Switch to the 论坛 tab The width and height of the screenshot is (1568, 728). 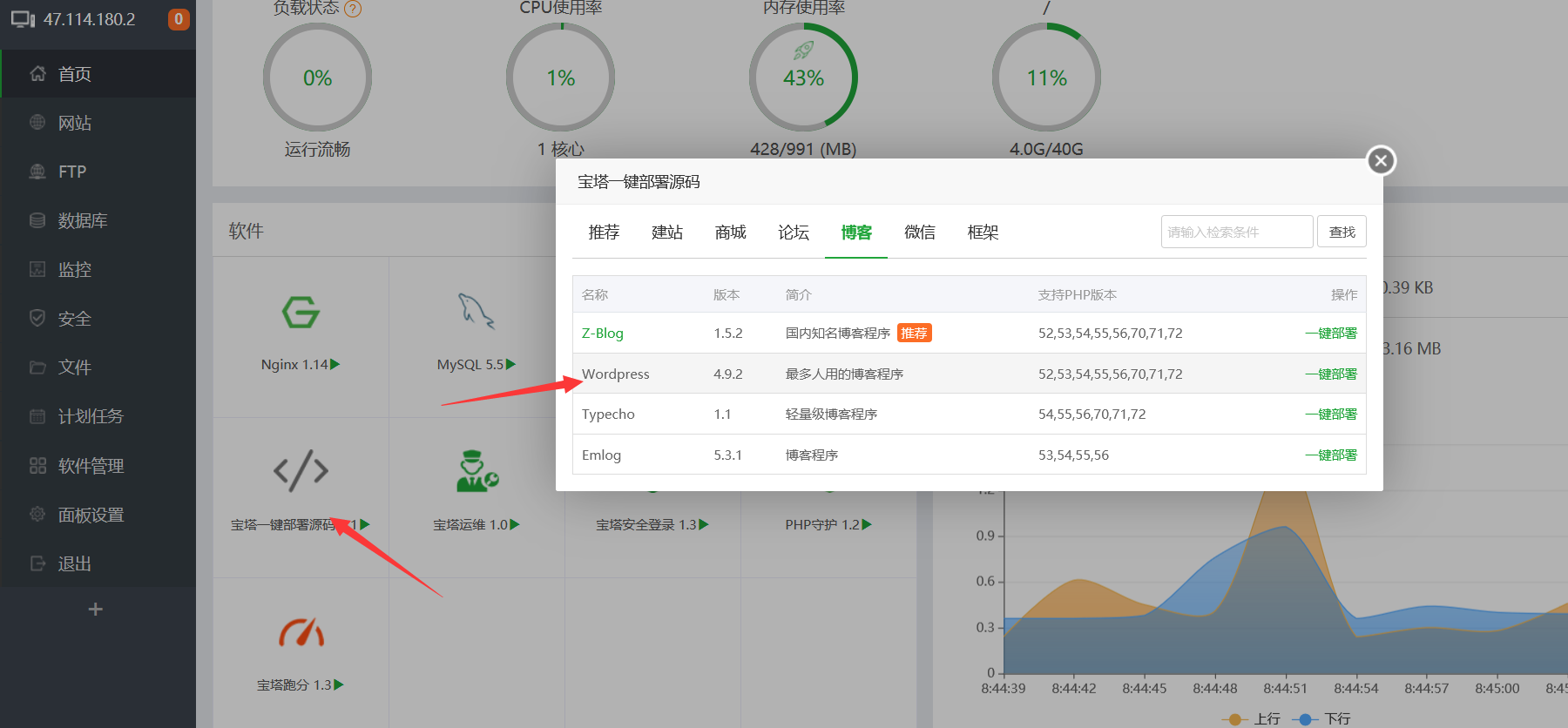coord(794,232)
